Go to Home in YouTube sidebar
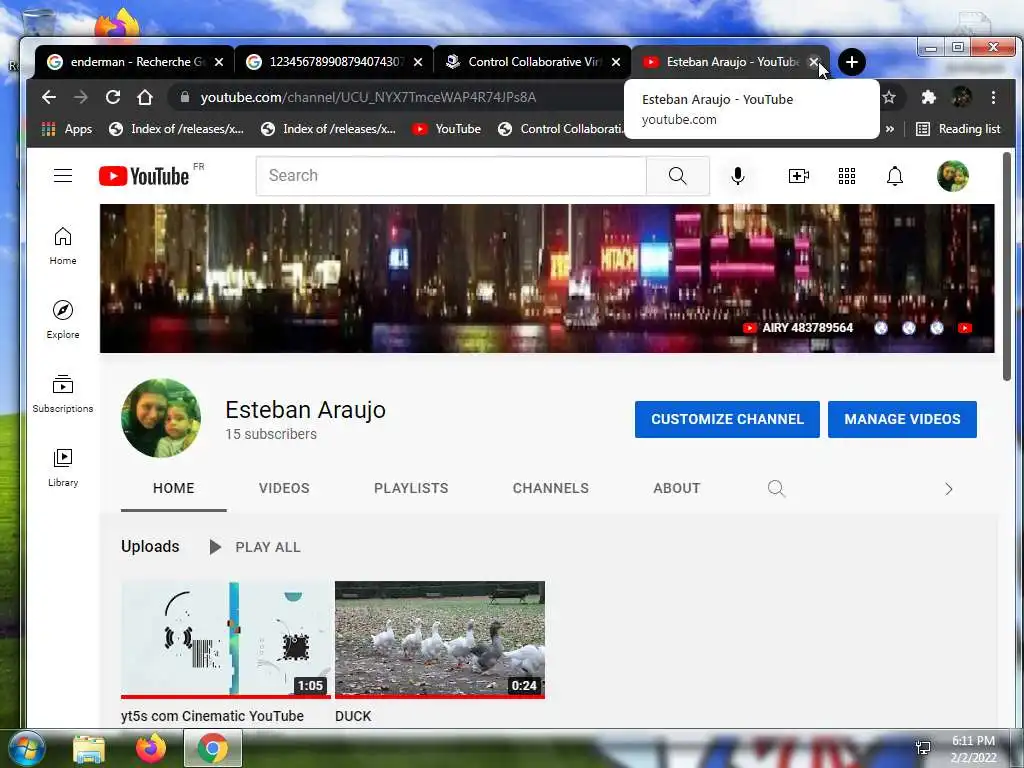This screenshot has width=1024, height=768. tap(63, 246)
